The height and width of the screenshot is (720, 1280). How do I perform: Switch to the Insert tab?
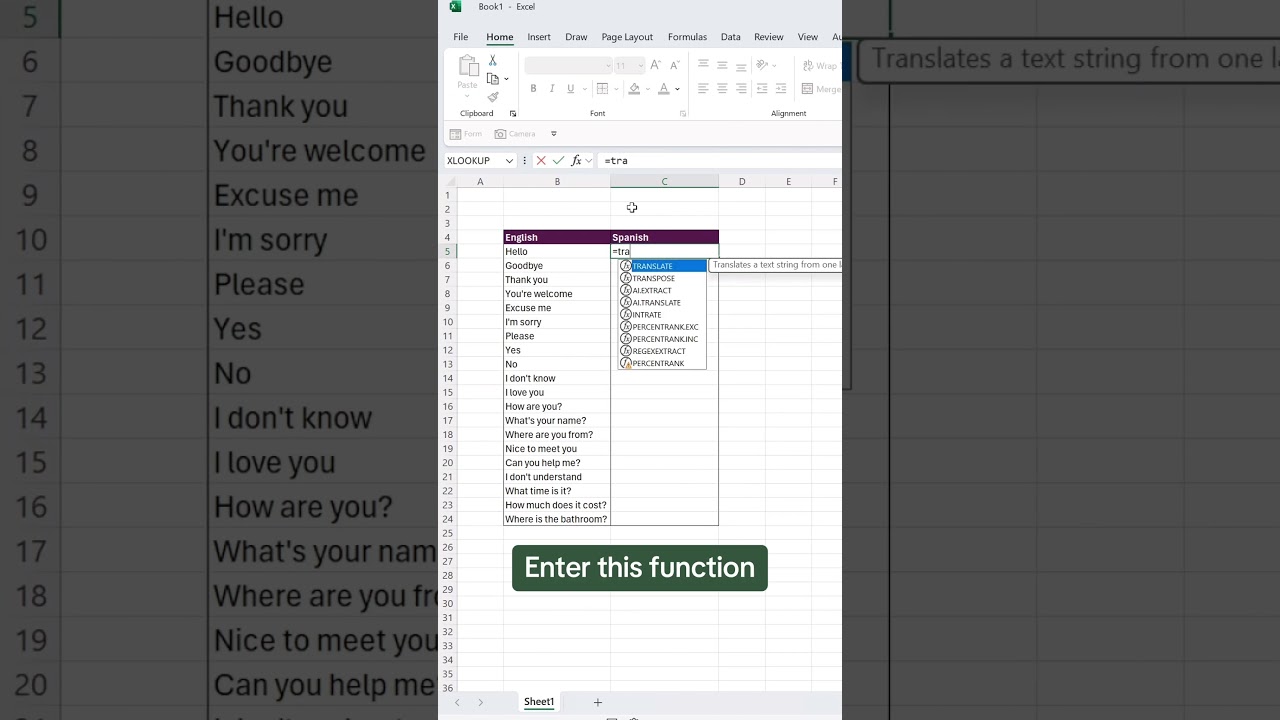point(539,37)
